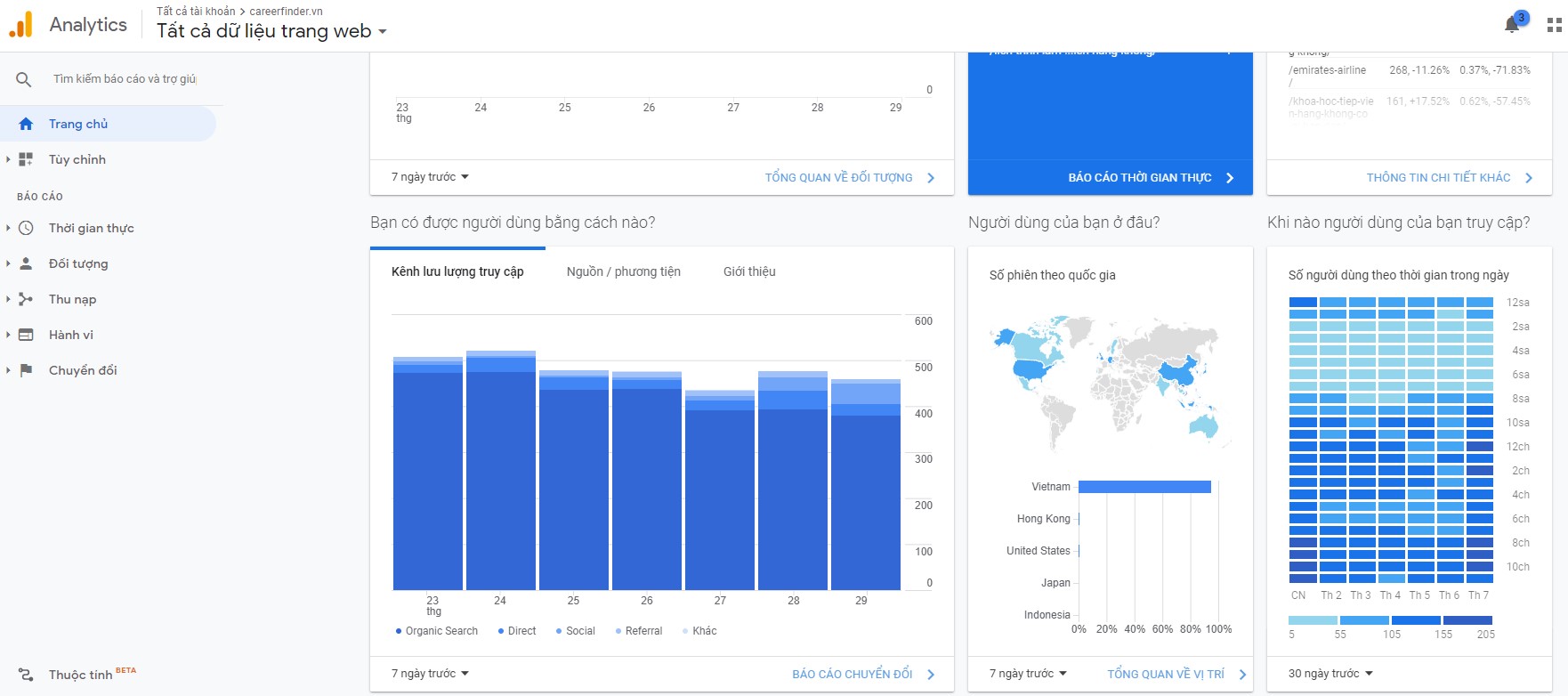The height and width of the screenshot is (696, 1568).
Task: Open Thuộc tính BETA menu item
Action: click(x=93, y=675)
